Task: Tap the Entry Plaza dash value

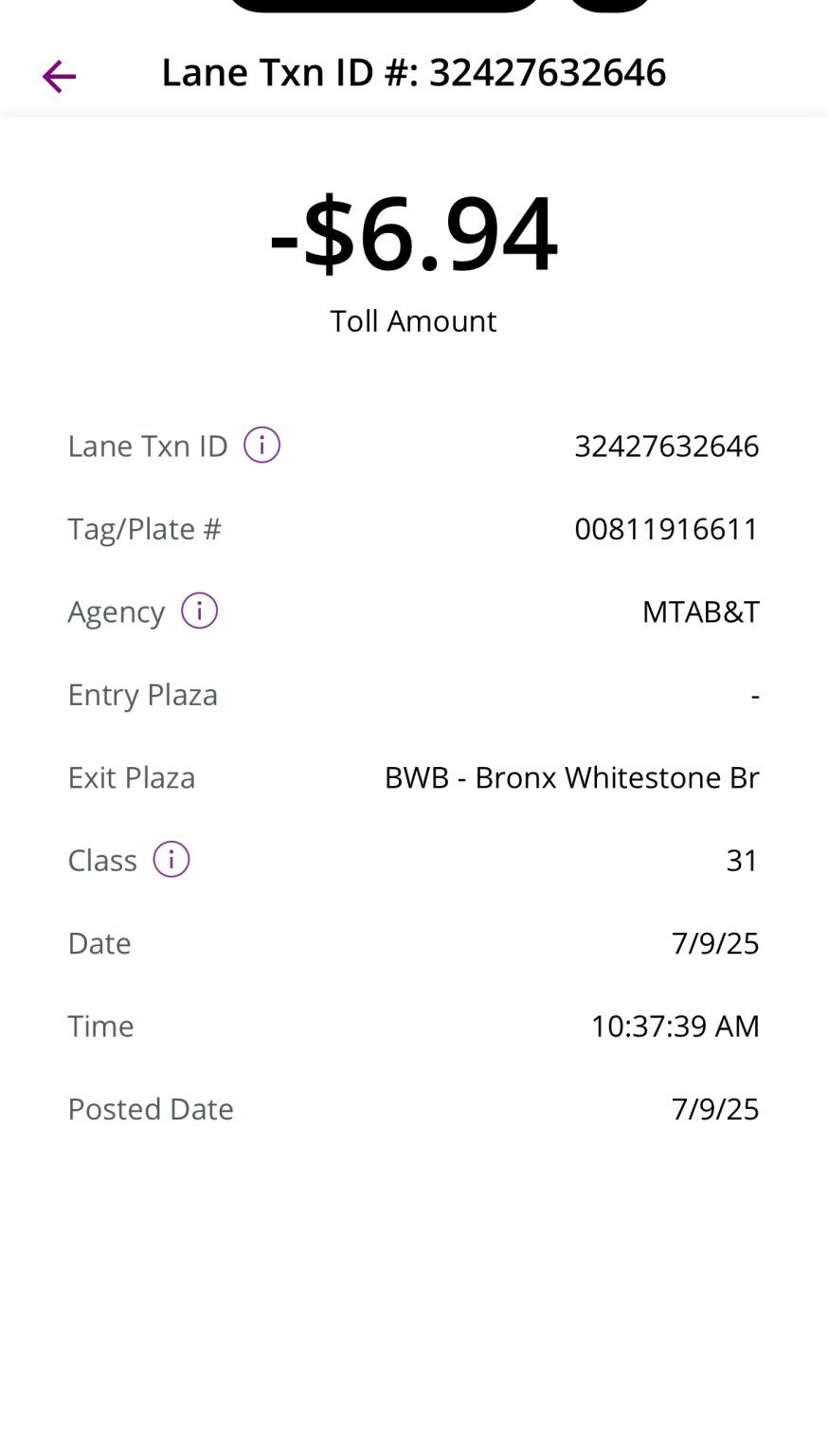Action: (754, 696)
